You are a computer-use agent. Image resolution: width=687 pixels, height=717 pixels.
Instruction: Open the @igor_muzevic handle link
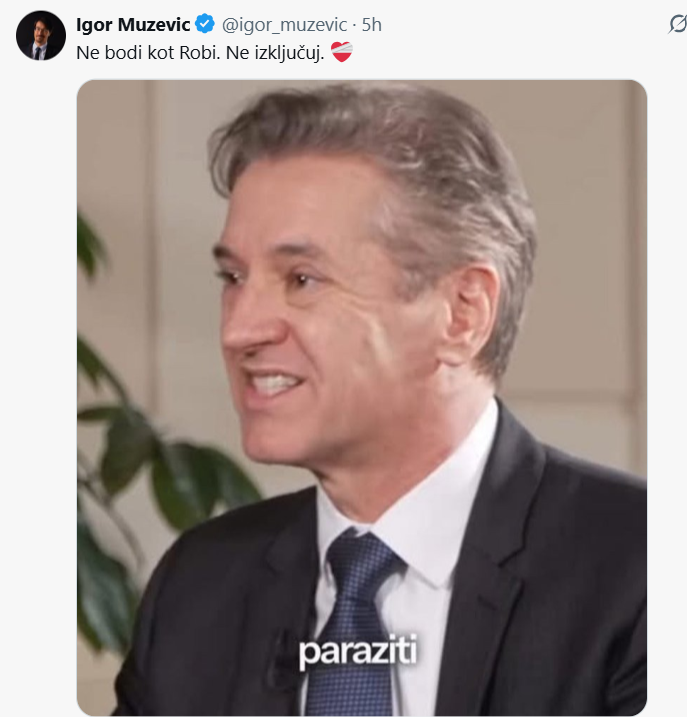pos(284,25)
